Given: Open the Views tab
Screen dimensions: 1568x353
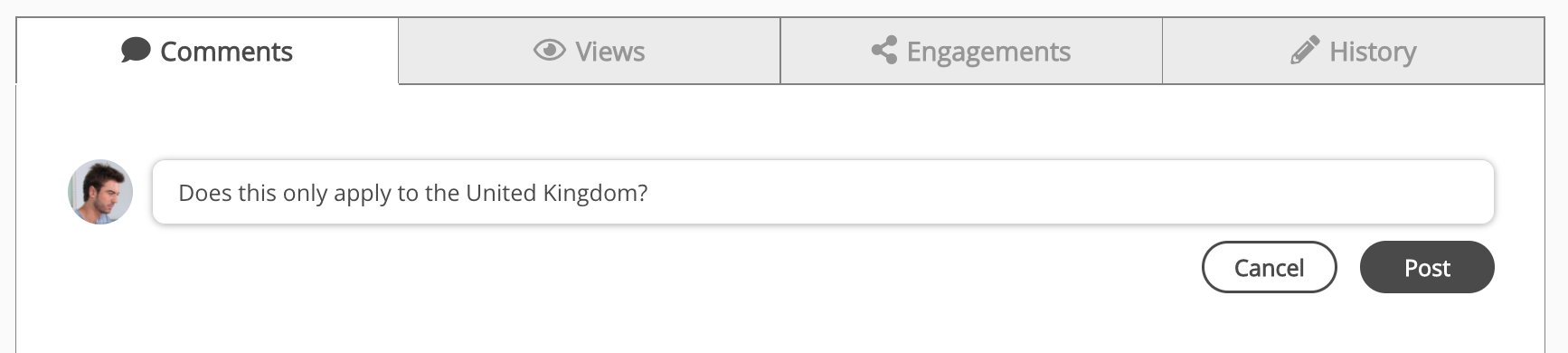Looking at the screenshot, I should [589, 51].
